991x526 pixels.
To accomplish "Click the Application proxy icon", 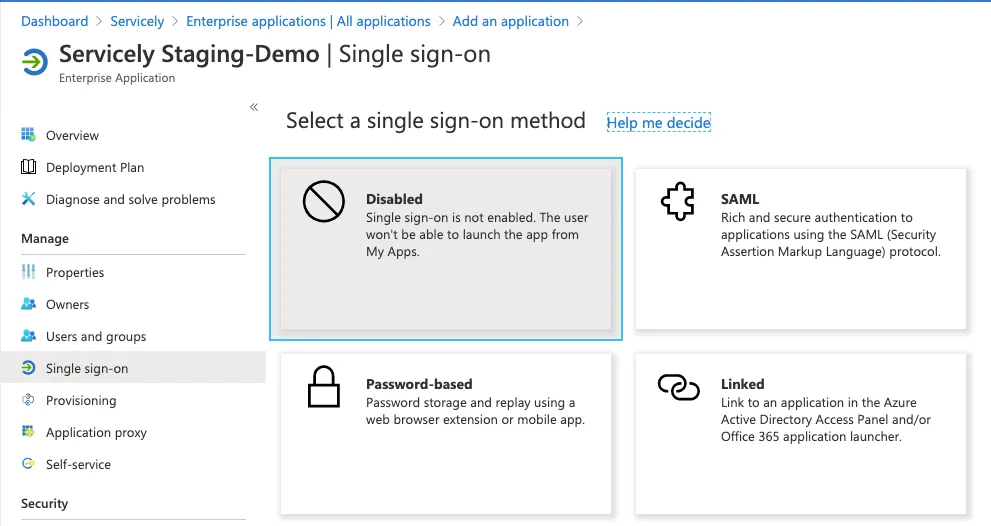I will (28, 432).
